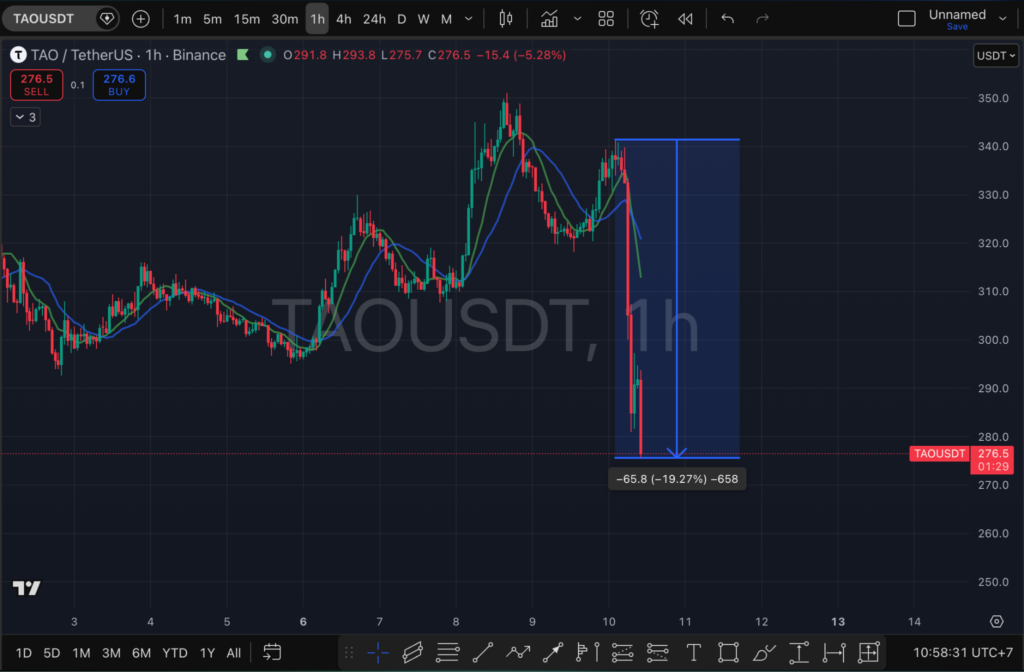
Task: Start bar replay mode
Action: coord(685,19)
